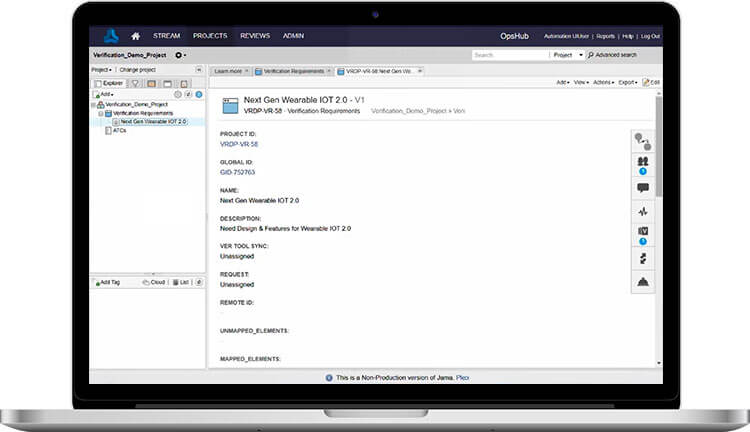750x432 pixels.
Task: Open the comments speech bubble panel
Action: tap(643, 188)
